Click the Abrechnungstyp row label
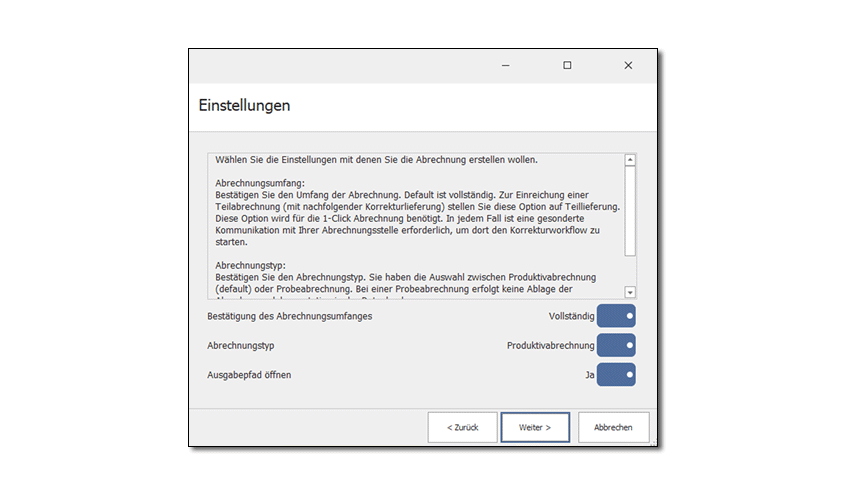The image size is (846, 494). tap(240, 345)
